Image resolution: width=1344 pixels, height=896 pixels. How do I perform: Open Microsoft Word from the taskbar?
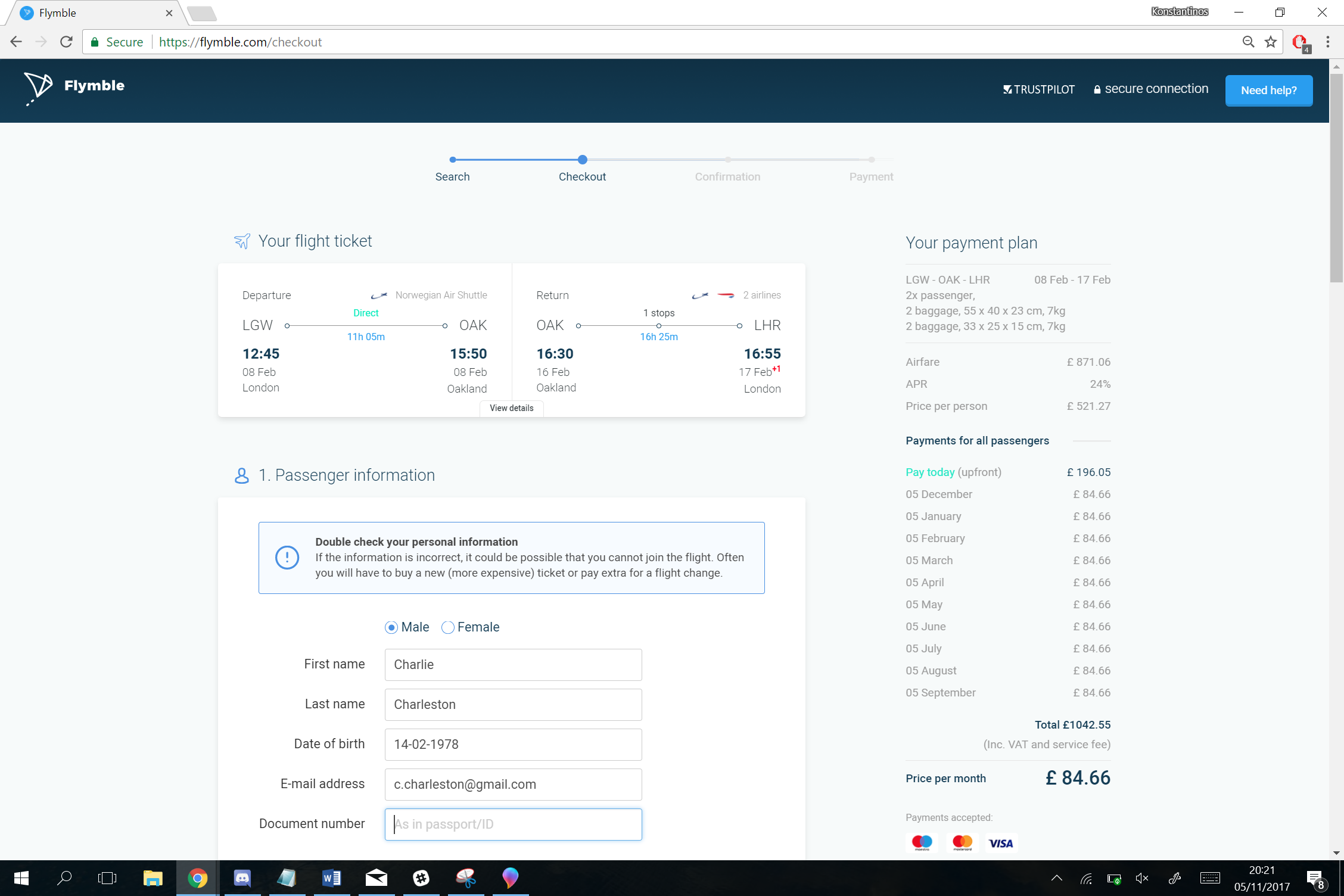pyautogui.click(x=331, y=878)
